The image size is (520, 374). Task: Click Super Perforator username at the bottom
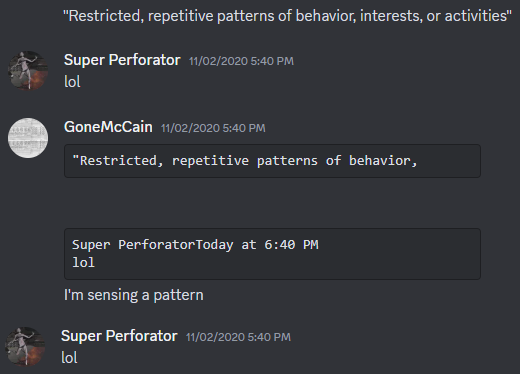(119, 336)
